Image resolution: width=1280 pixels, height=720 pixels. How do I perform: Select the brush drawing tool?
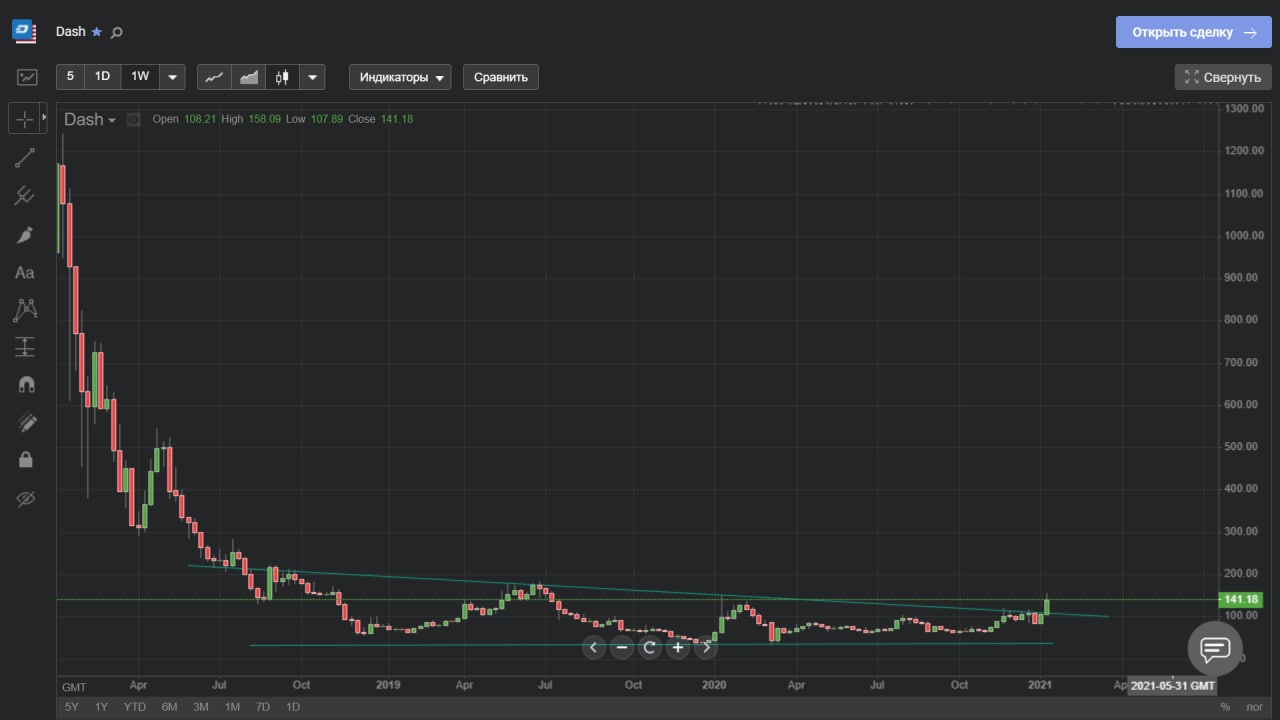pyautogui.click(x=25, y=234)
